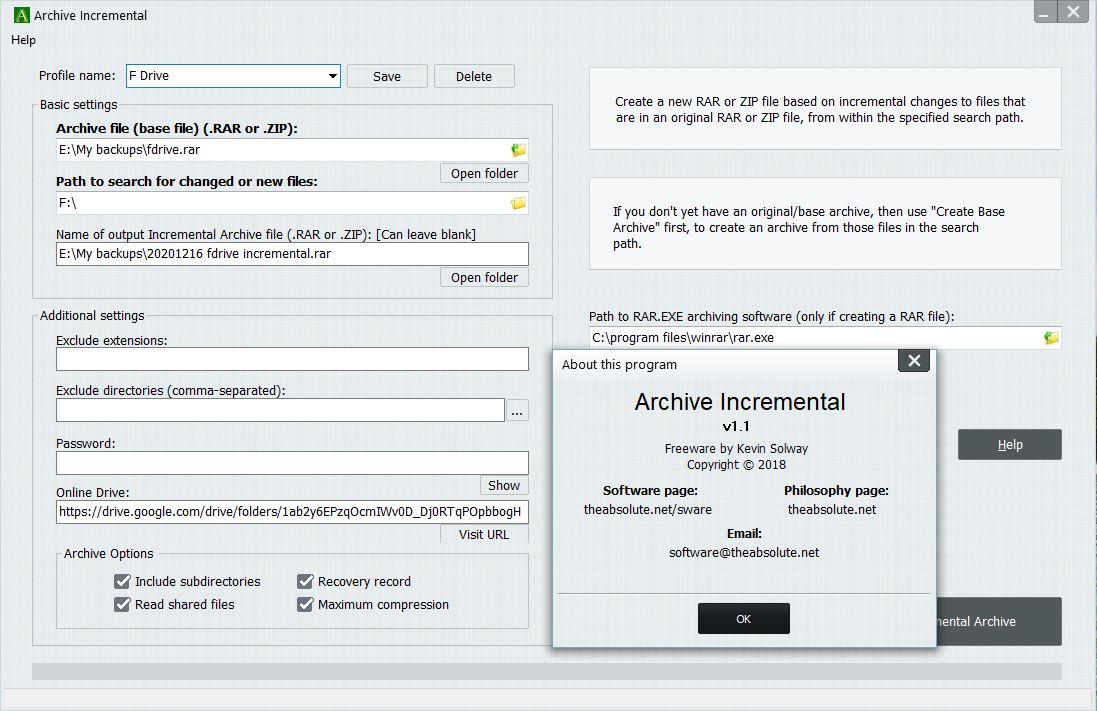Save the current profile

tap(387, 76)
